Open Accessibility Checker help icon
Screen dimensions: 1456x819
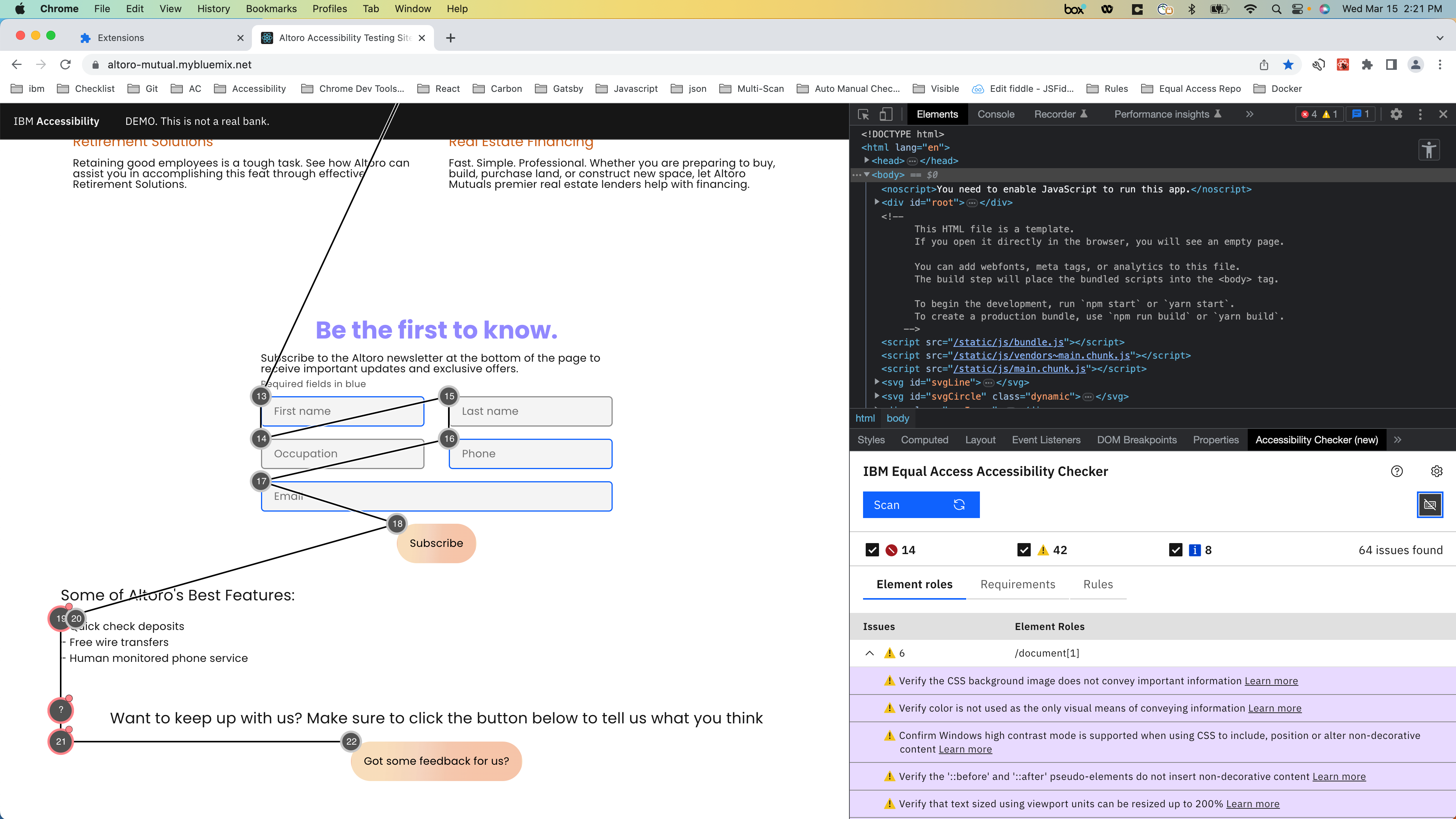1397,471
